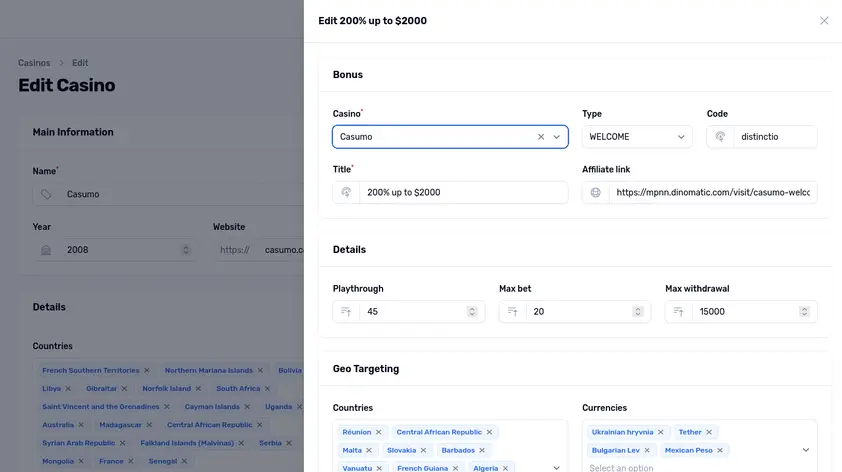Remove Northern Mariana Islands from casino countries

[260, 371]
